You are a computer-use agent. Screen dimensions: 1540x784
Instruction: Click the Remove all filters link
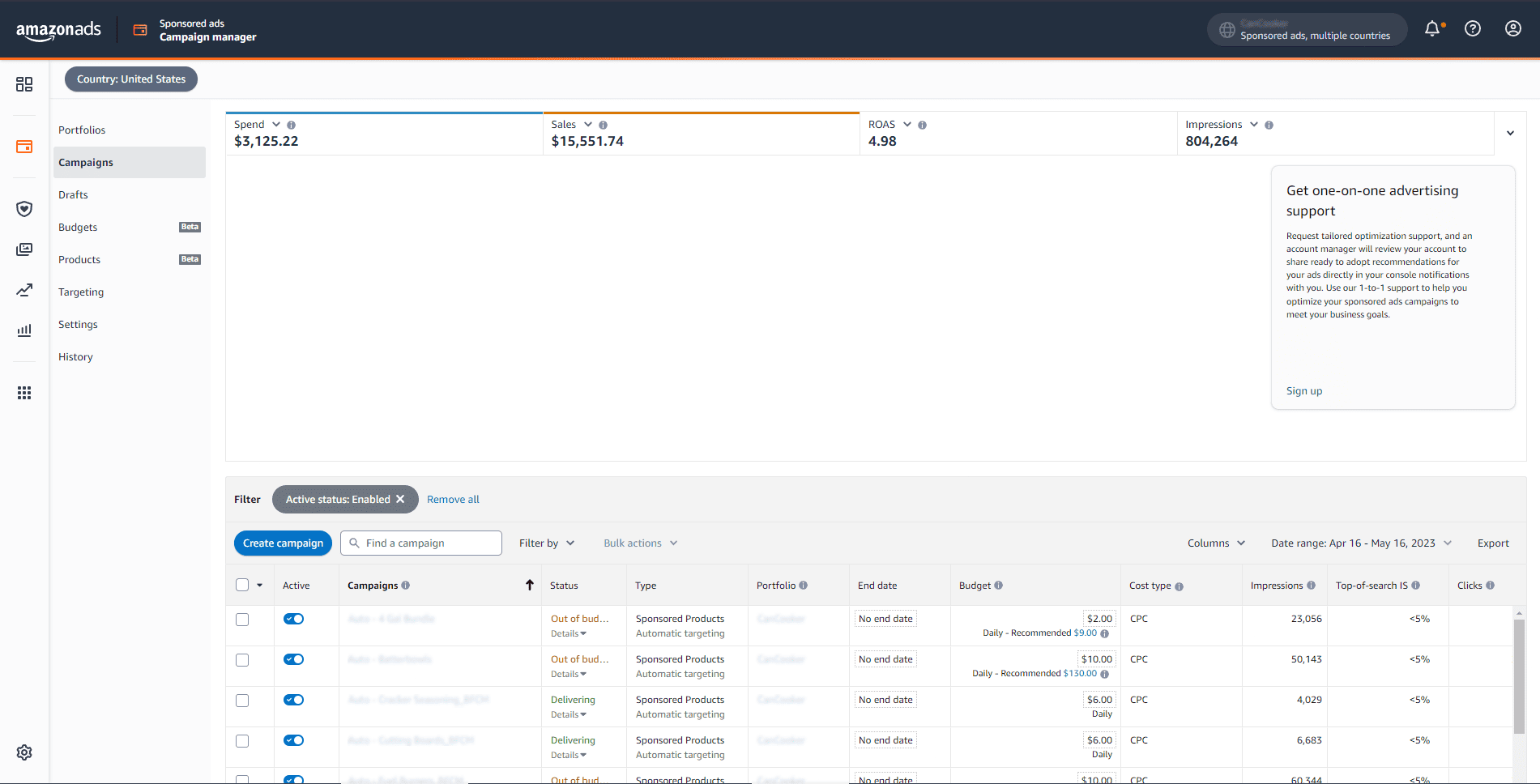(453, 500)
